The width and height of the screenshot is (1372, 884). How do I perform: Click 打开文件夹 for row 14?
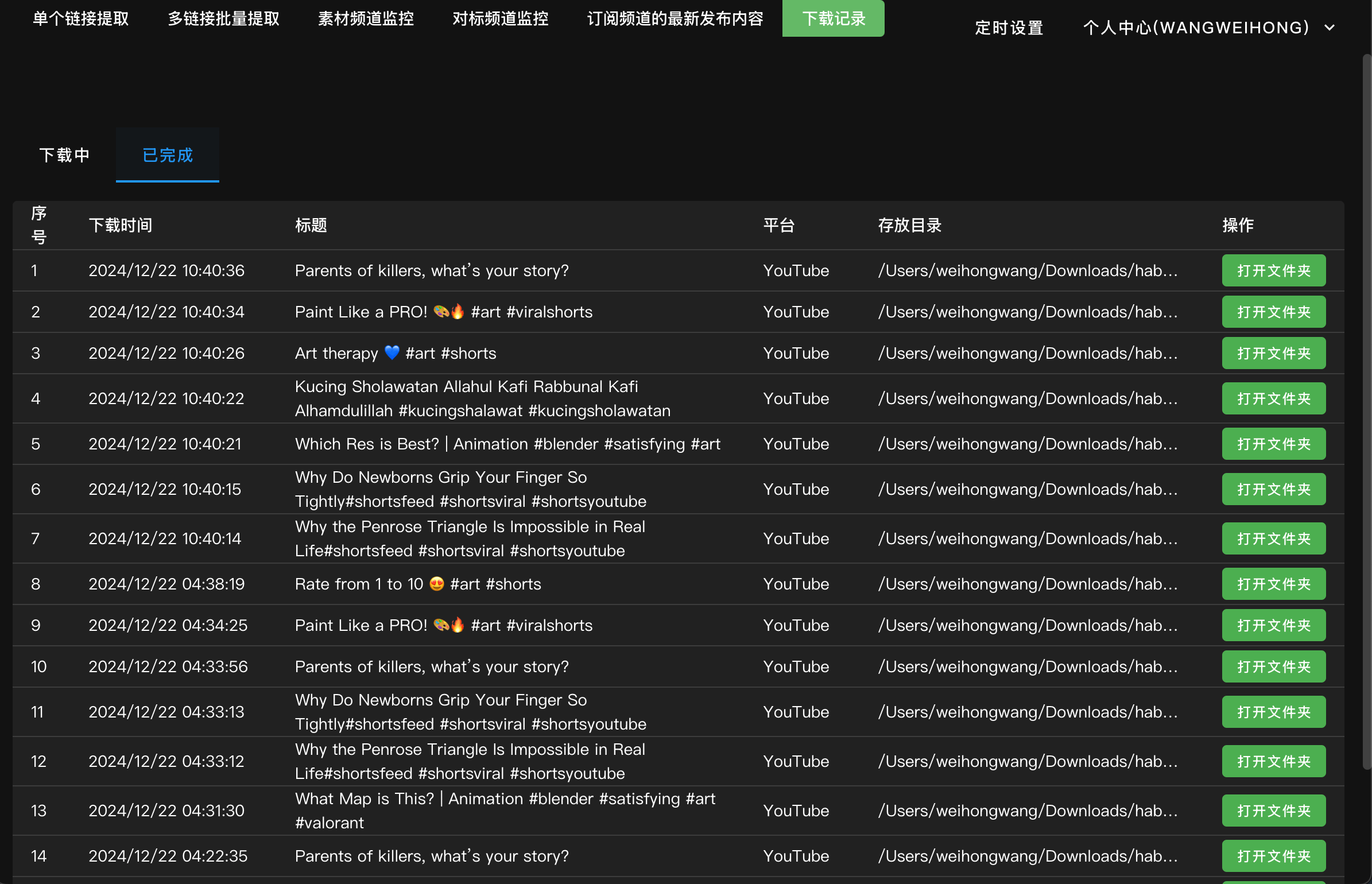pos(1273,856)
